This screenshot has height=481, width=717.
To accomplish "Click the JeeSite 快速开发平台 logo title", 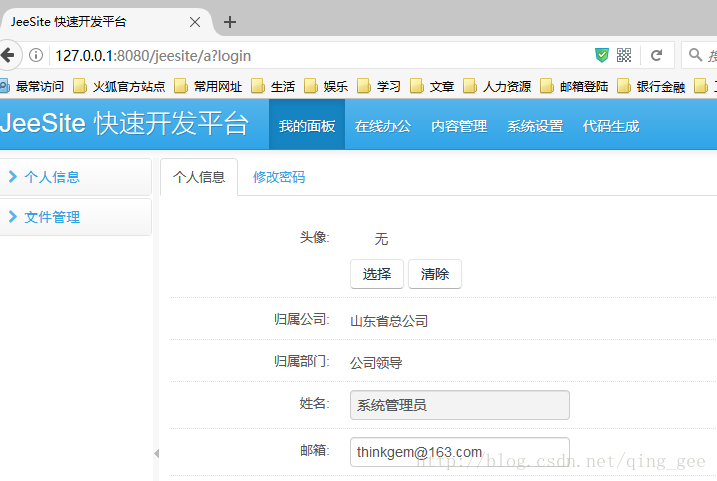I will pyautogui.click(x=124, y=123).
